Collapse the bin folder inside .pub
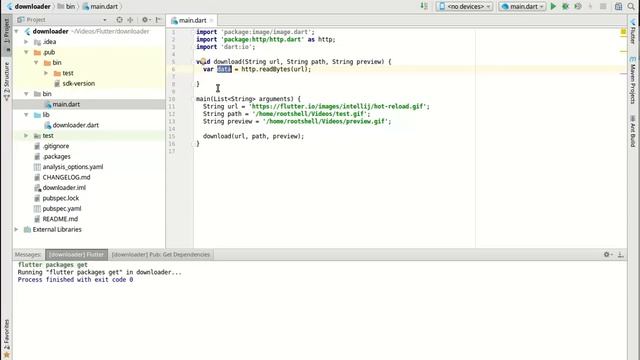 (36, 62)
